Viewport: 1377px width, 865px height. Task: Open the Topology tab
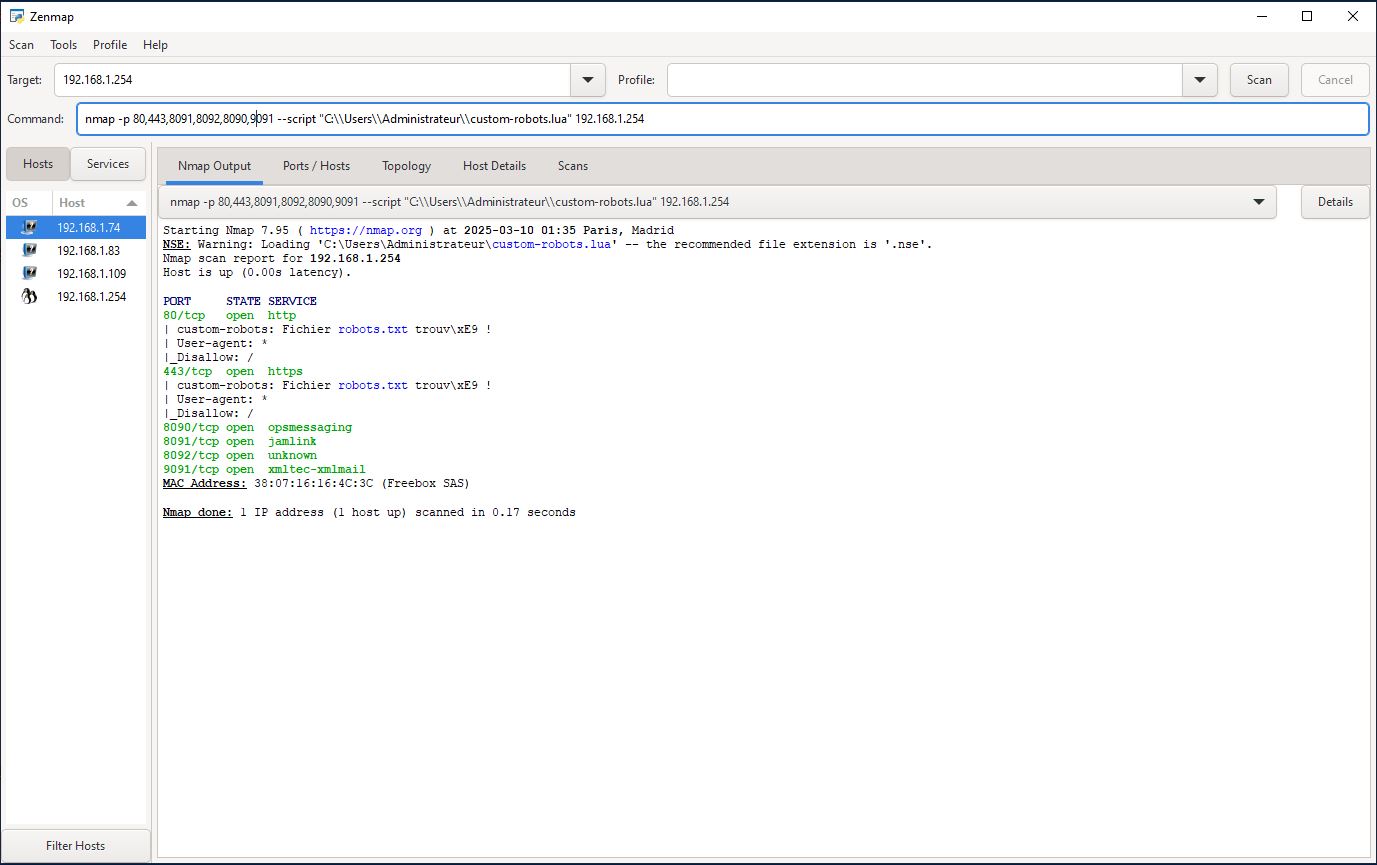(406, 166)
